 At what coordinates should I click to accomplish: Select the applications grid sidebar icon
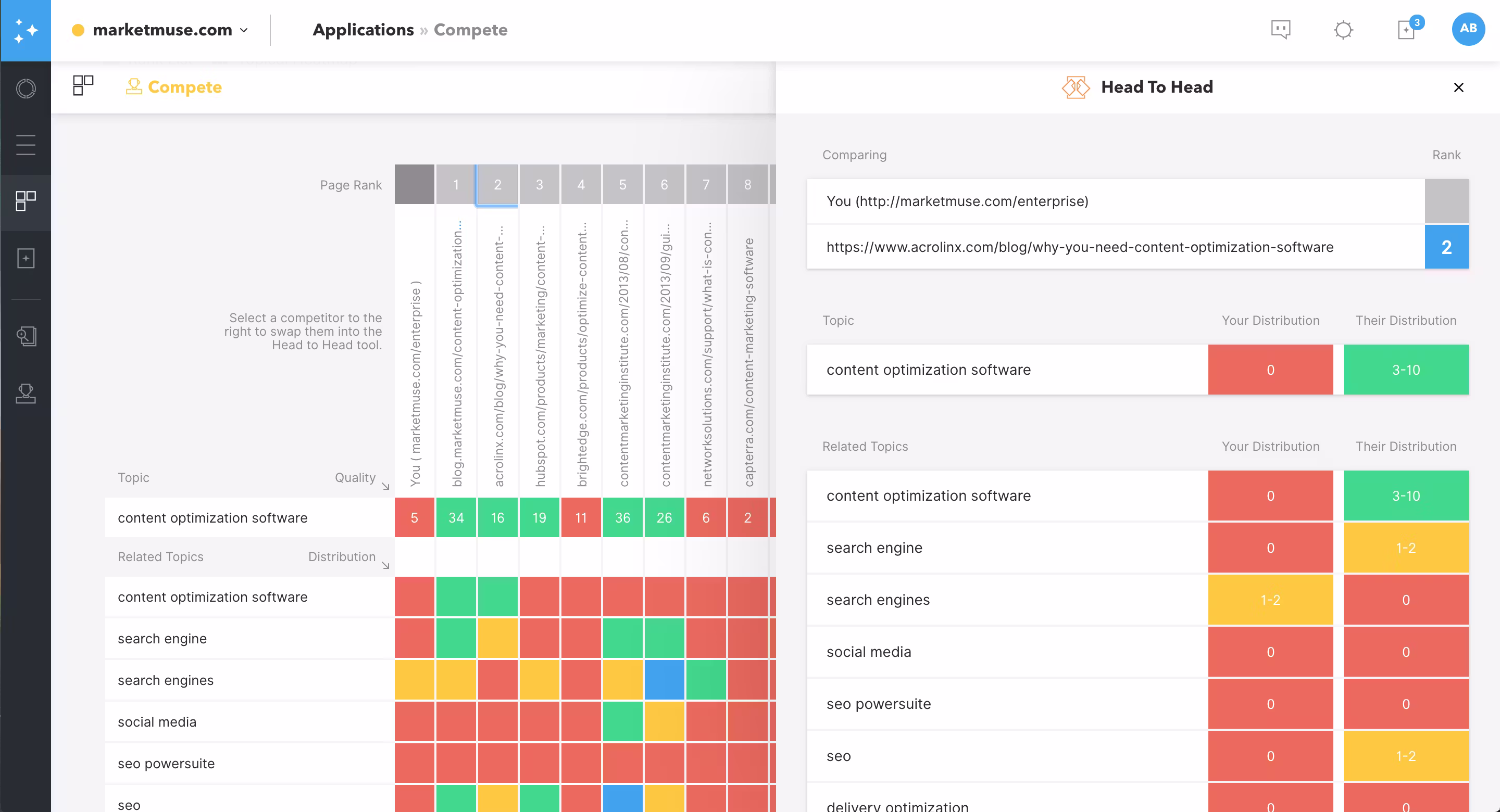pos(26,201)
